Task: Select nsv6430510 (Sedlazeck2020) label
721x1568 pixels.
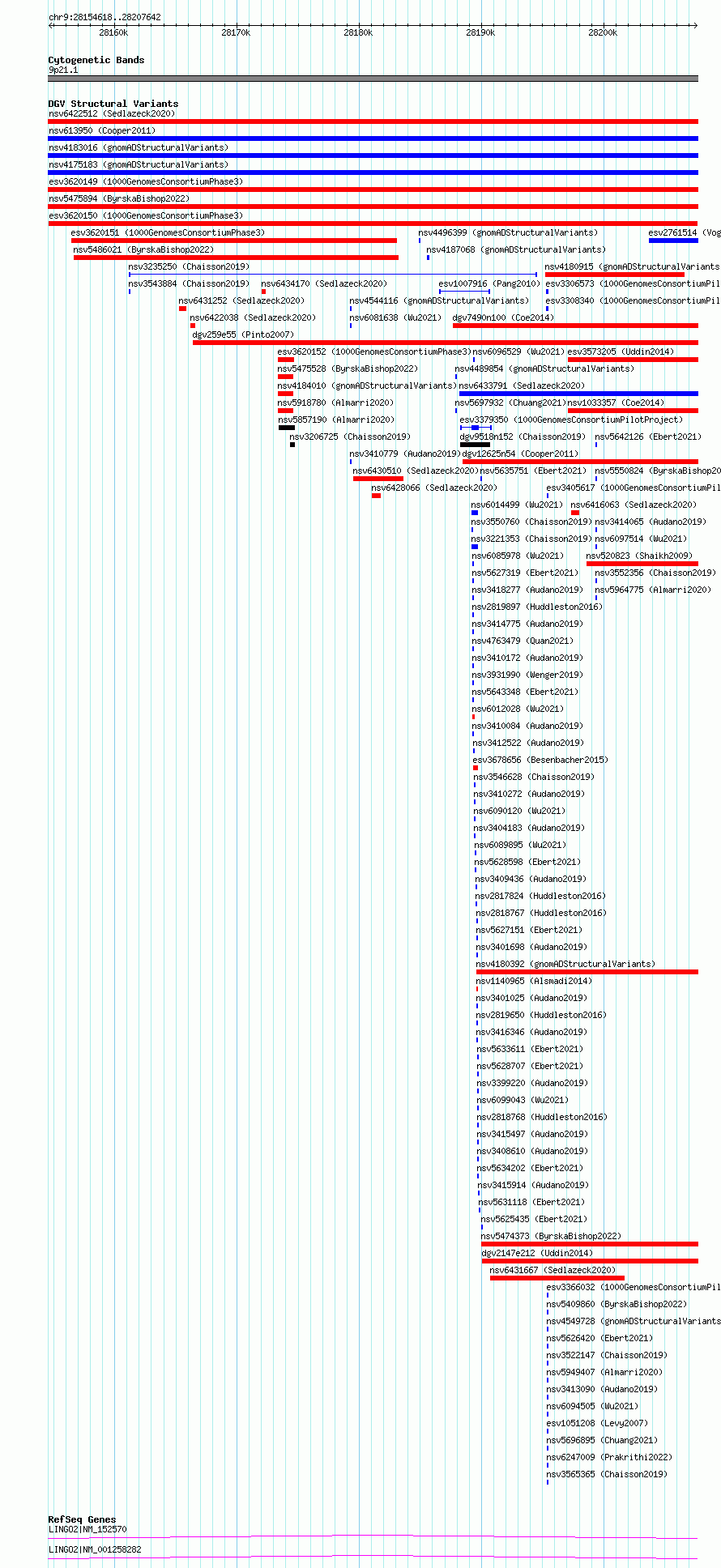Action: click(x=416, y=471)
